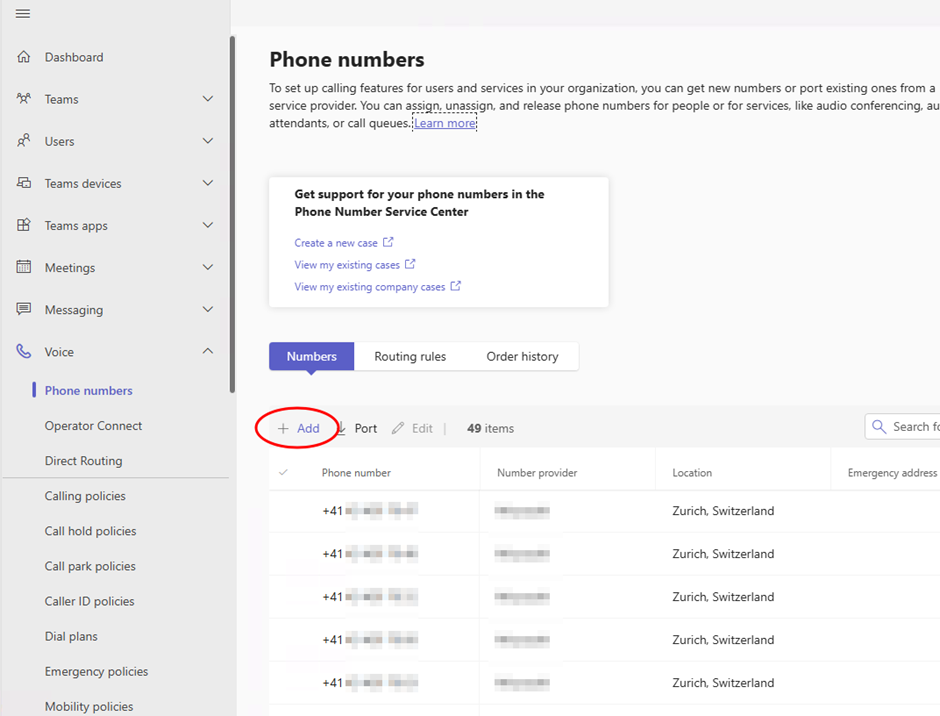Open Operator Connect page
The image size is (940, 716).
click(94, 426)
